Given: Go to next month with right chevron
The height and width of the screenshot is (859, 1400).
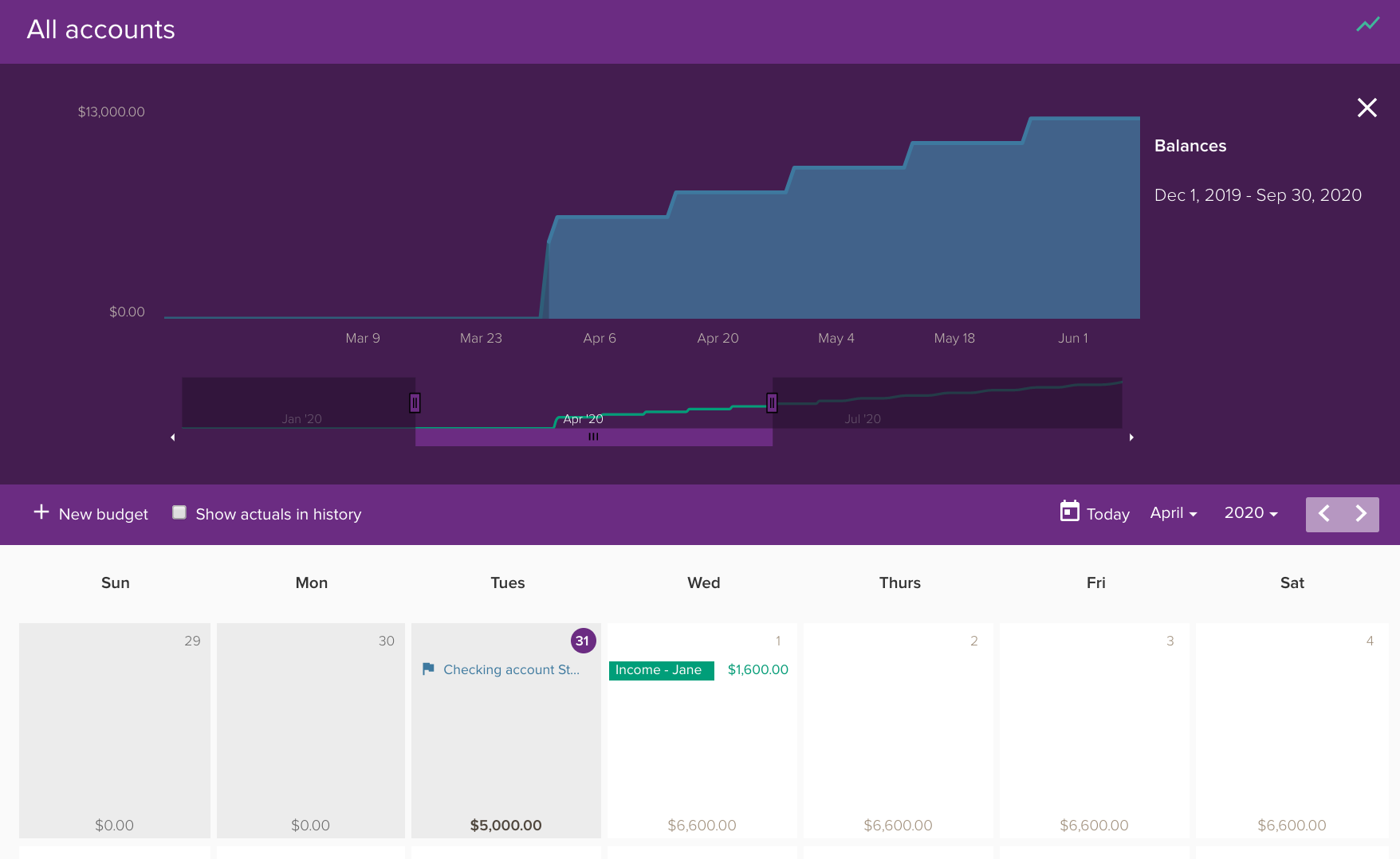Looking at the screenshot, I should click(1361, 514).
